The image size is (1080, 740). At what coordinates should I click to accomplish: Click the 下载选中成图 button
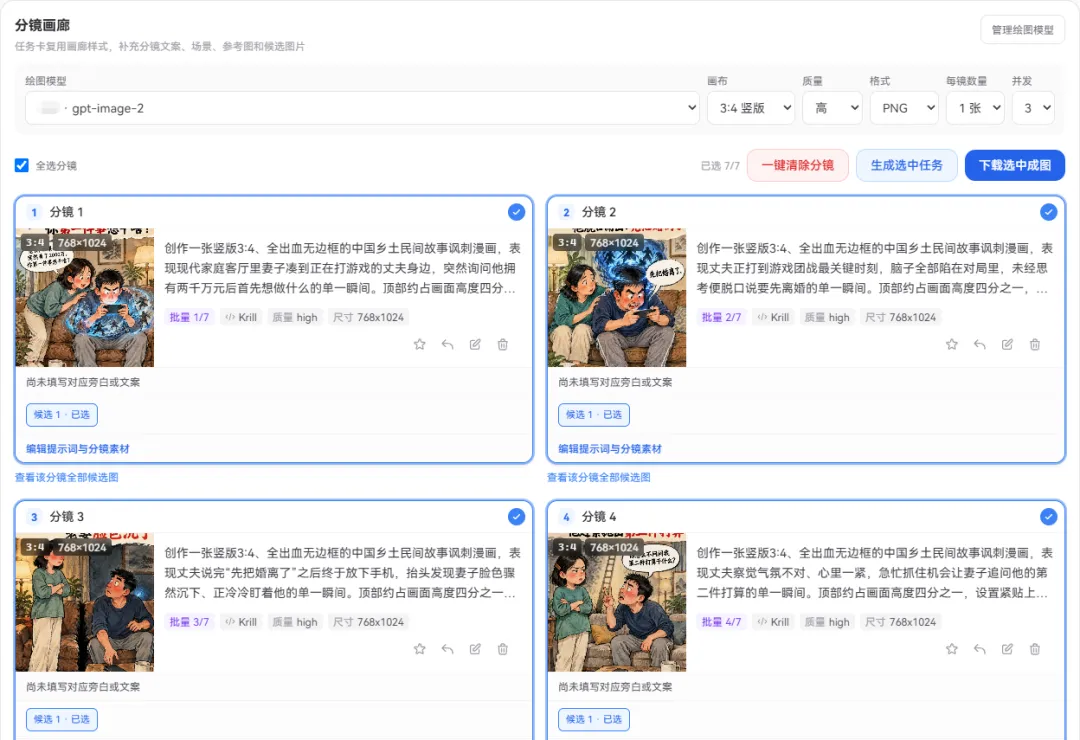click(x=1015, y=165)
